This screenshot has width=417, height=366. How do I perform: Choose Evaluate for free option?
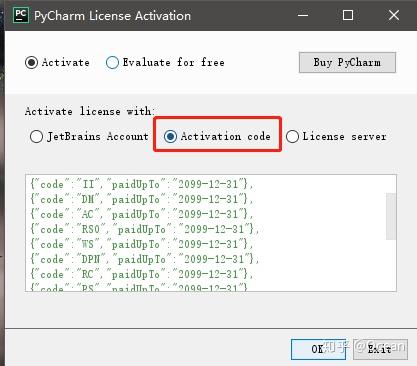click(112, 62)
